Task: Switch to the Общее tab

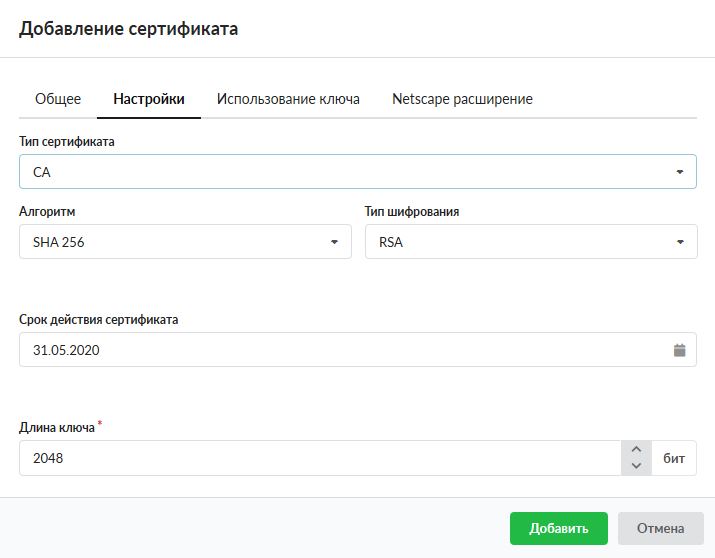Action: [x=58, y=99]
